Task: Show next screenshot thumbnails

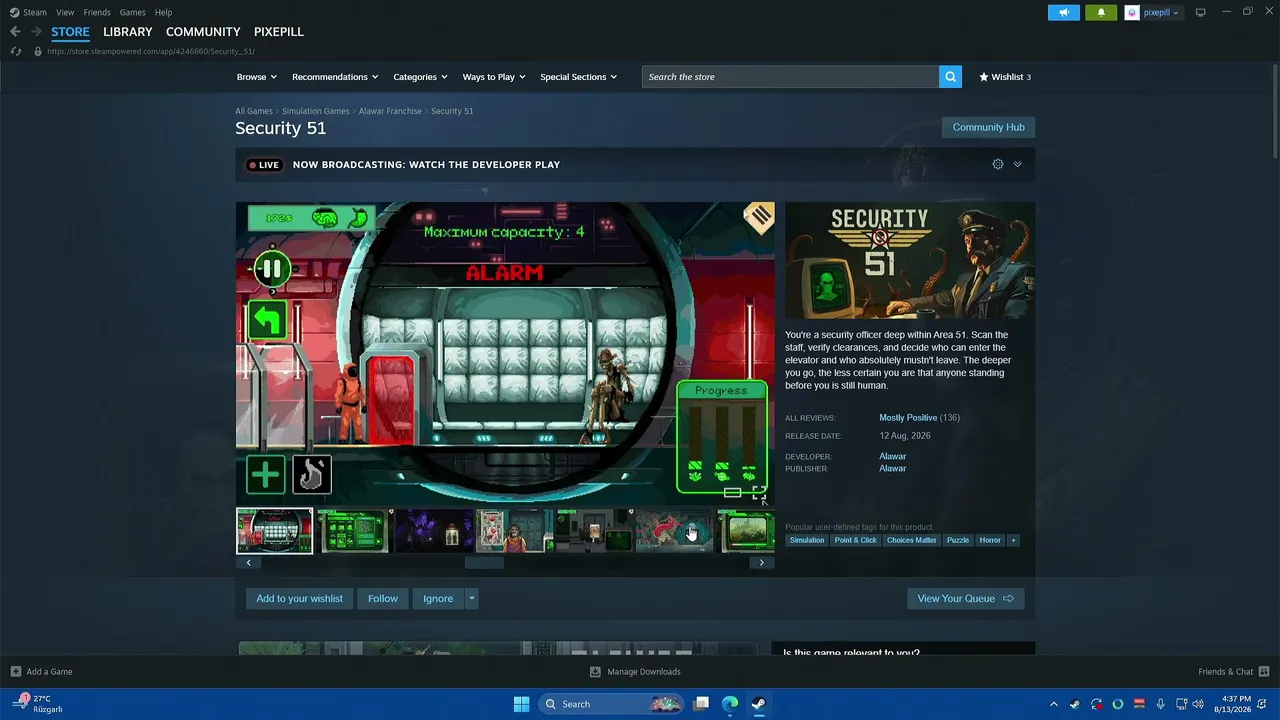Action: click(x=761, y=563)
